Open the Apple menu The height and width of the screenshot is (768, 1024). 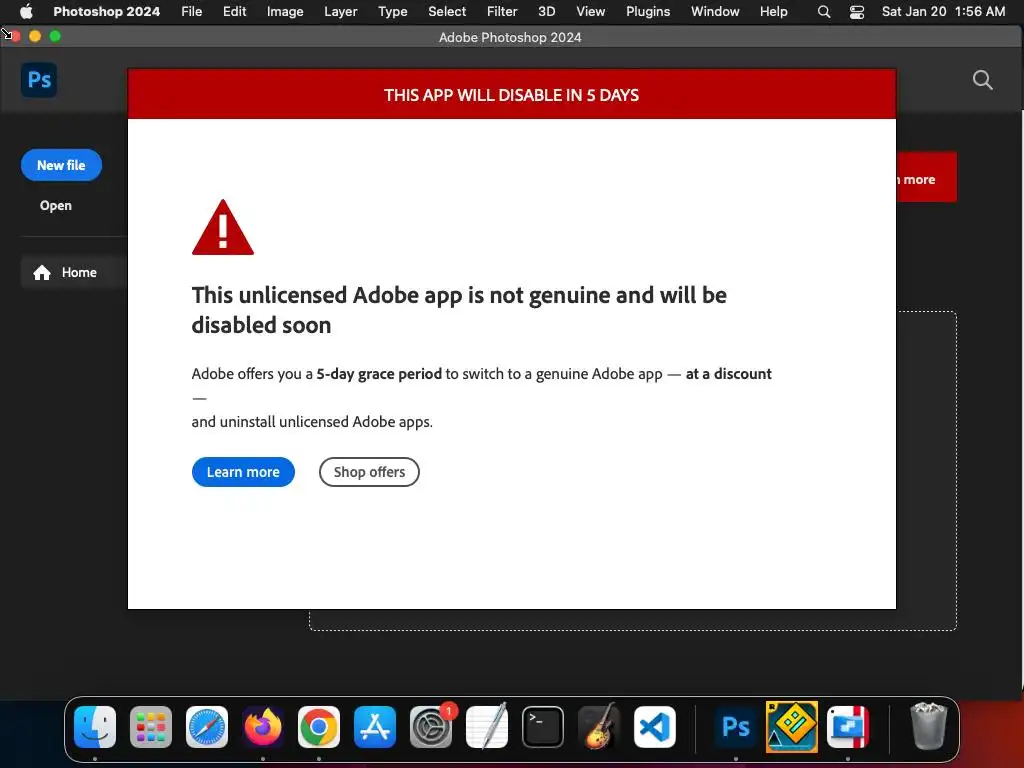[26, 11]
